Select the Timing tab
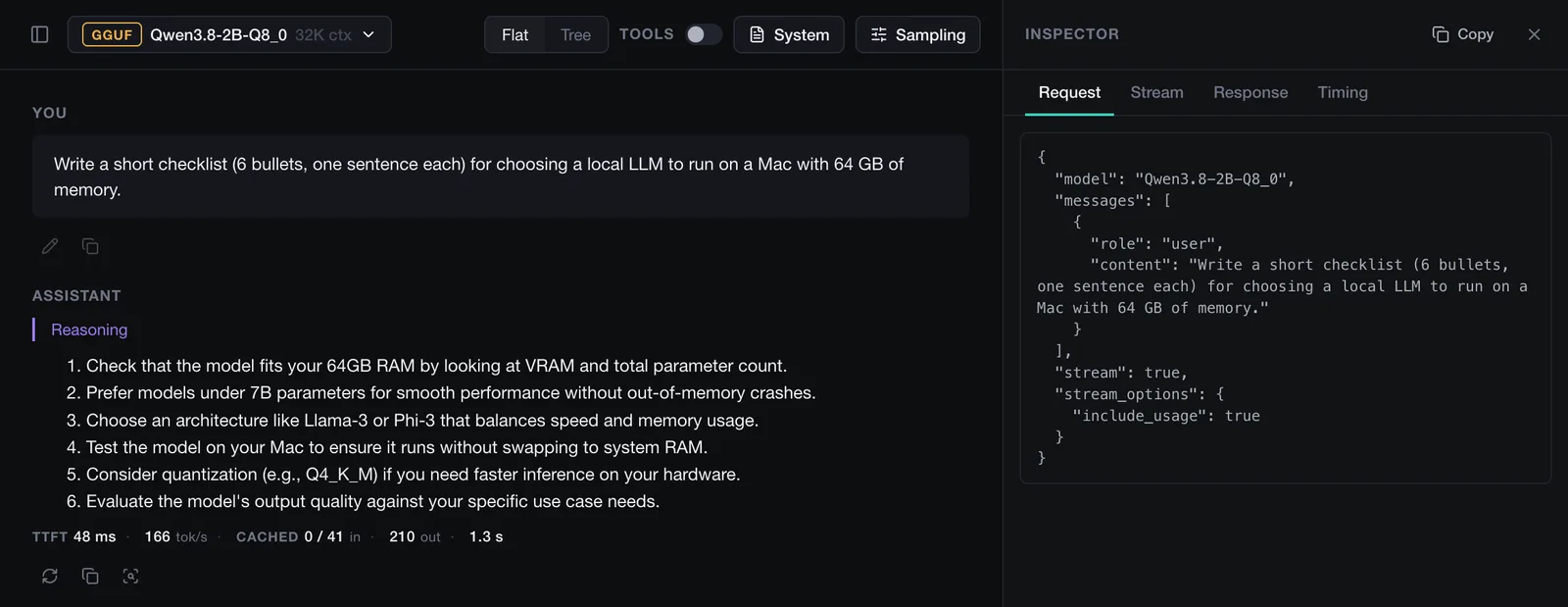Screen dimensions: 1568x607 [1343, 92]
